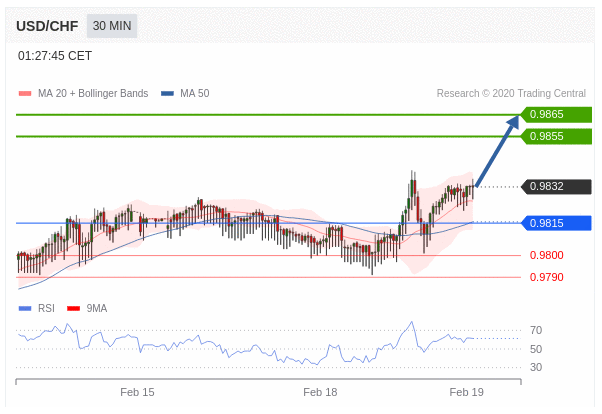Click the Feb 18 date label

click(x=320, y=392)
